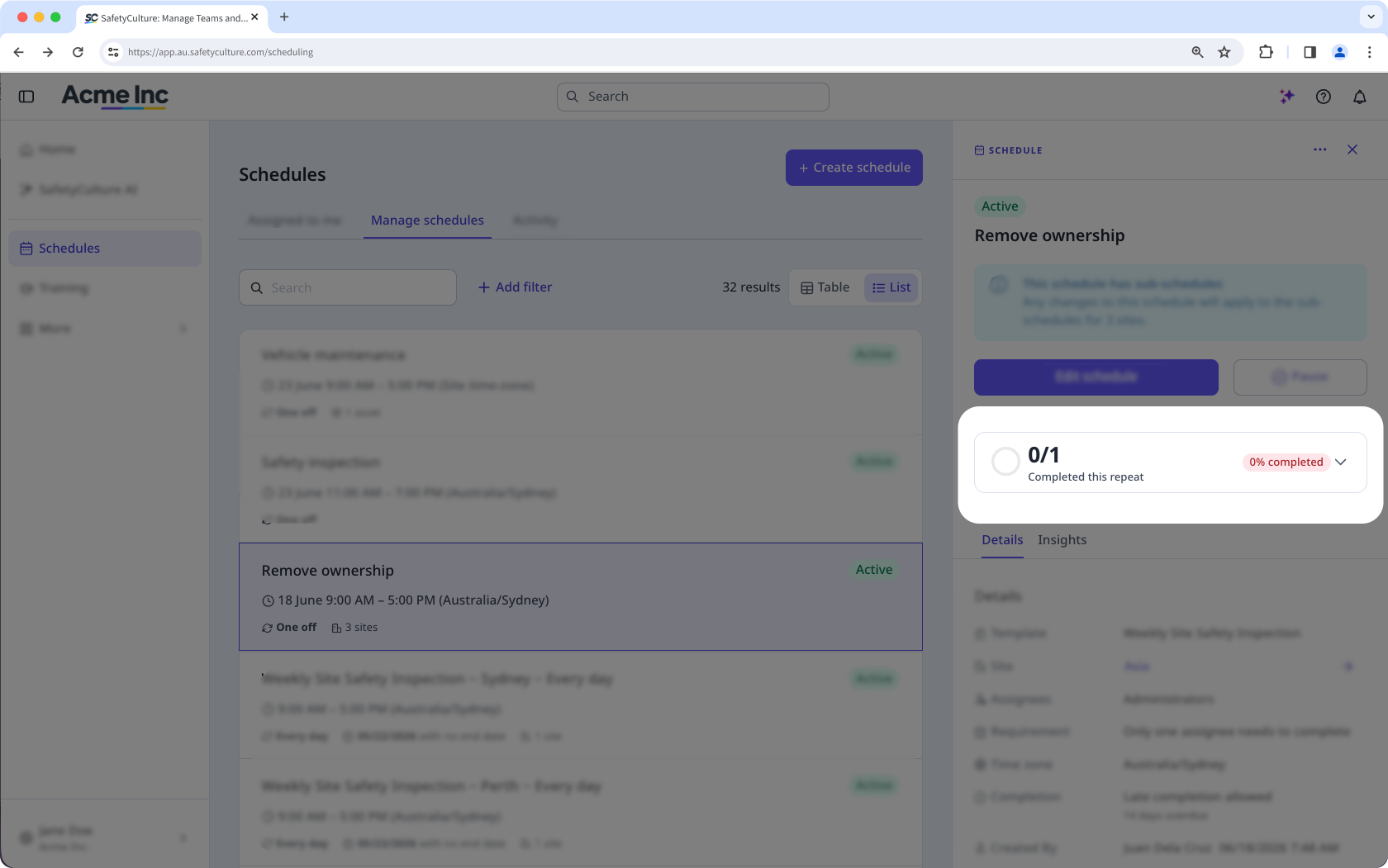Open the notifications bell
Viewport: 1388px width, 868px height.
pyautogui.click(x=1360, y=97)
